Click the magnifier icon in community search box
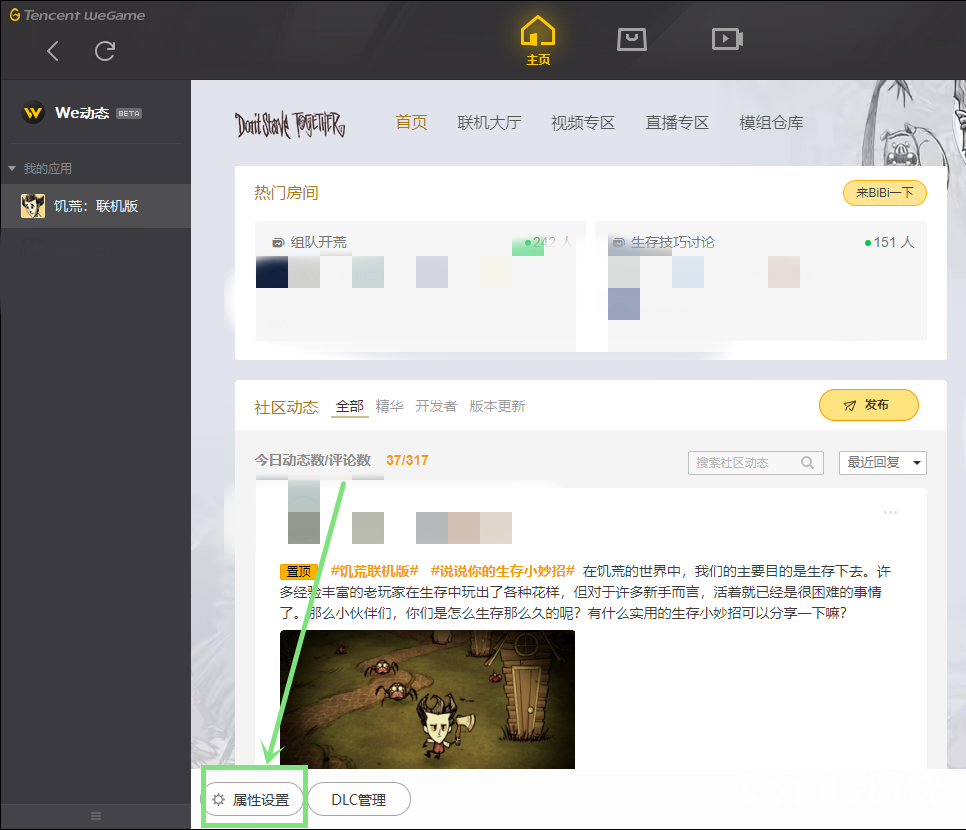This screenshot has height=830, width=966. [x=807, y=463]
